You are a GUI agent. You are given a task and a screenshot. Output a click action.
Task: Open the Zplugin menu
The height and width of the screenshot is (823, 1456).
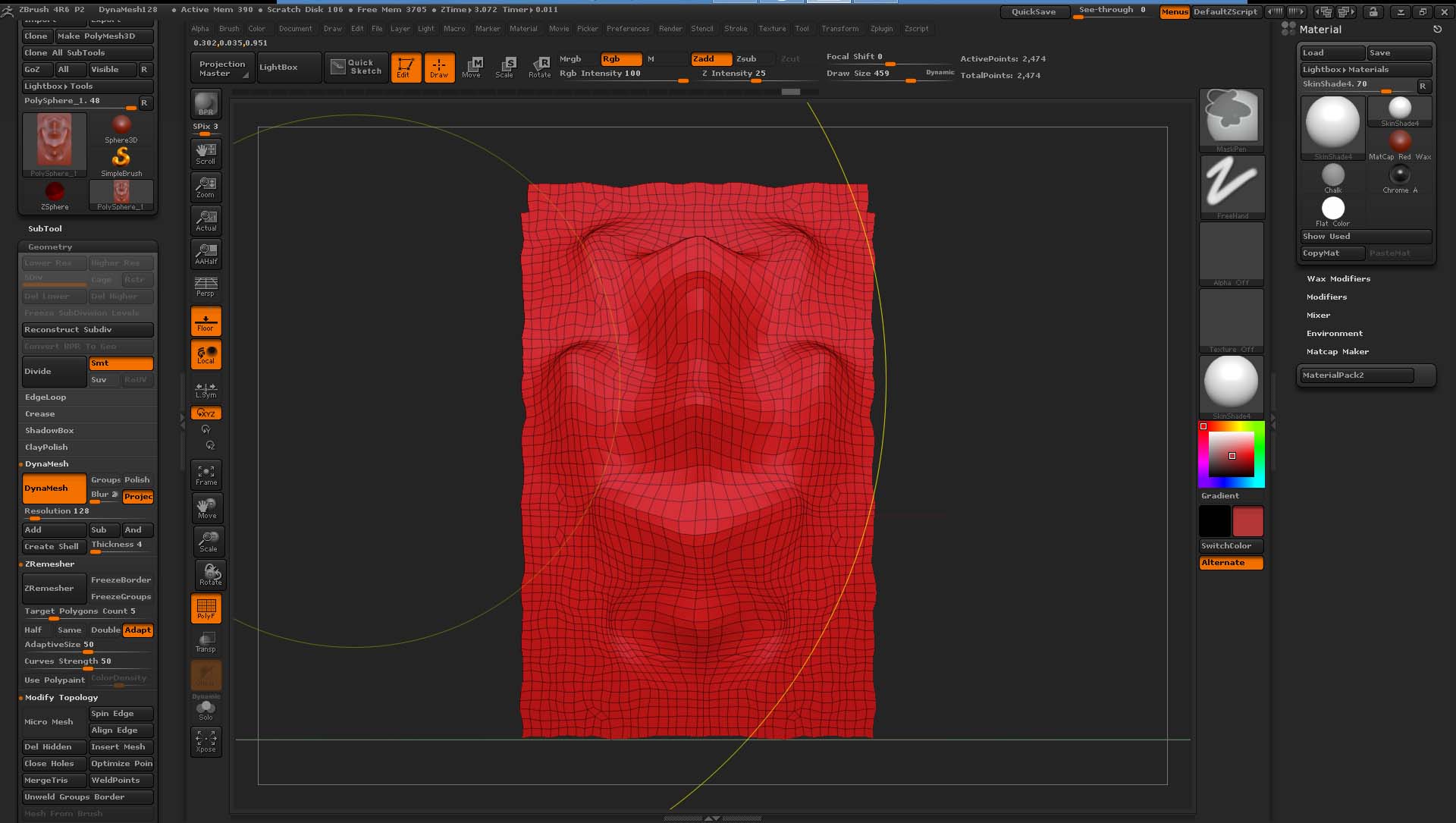pos(881,29)
